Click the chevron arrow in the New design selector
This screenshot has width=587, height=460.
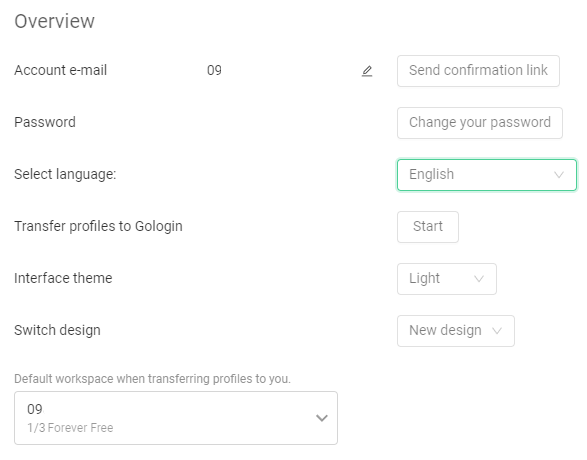click(497, 331)
